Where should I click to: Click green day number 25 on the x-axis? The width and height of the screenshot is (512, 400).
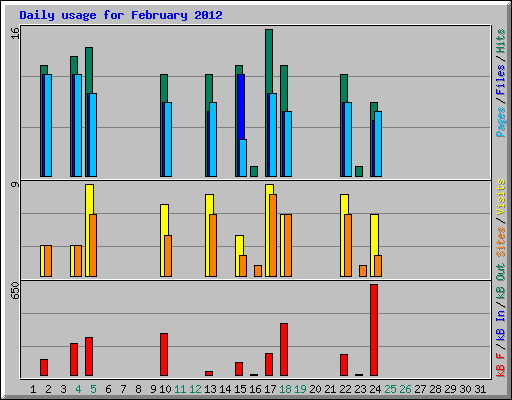[390, 389]
